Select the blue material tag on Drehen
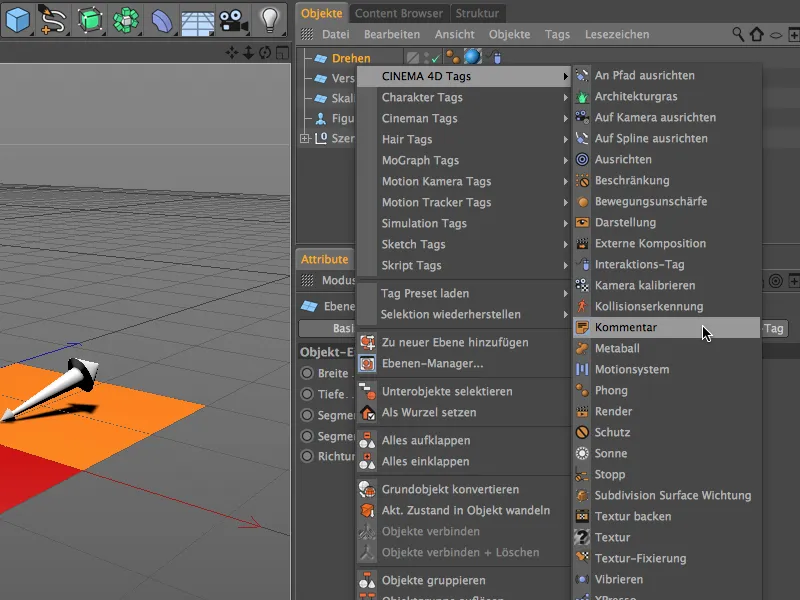800x600 pixels. 472,57
